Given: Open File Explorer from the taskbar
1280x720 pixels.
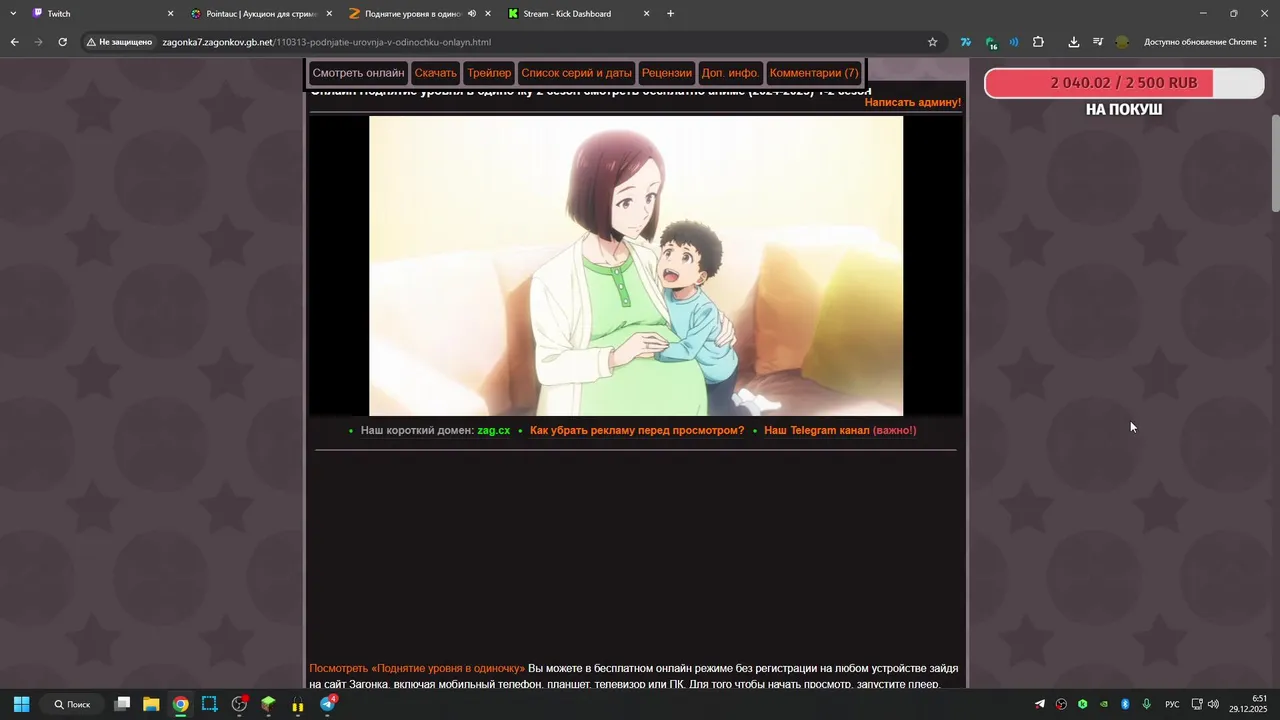Looking at the screenshot, I should (x=151, y=704).
